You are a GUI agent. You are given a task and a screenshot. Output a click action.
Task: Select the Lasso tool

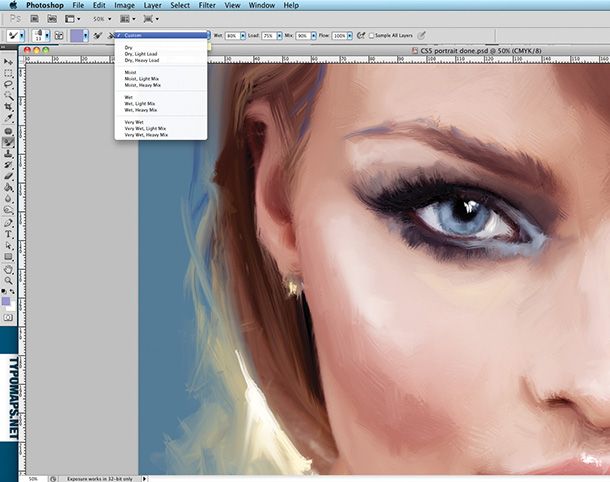click(8, 84)
